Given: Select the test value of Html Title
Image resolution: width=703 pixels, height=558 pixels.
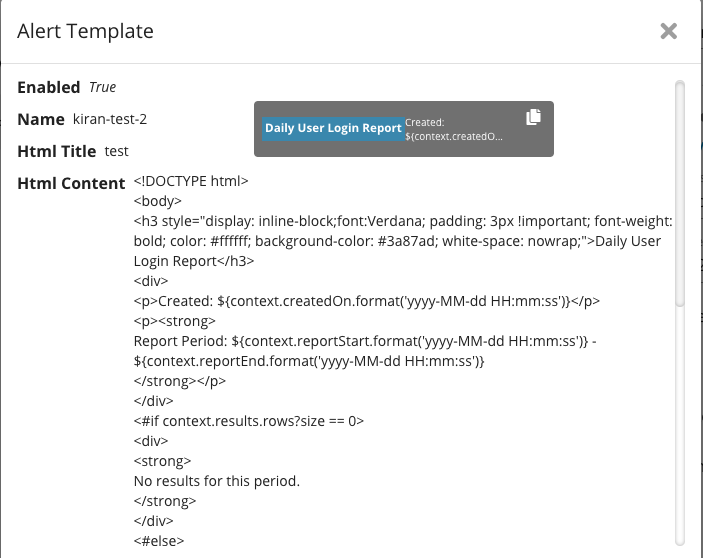Looking at the screenshot, I should point(117,152).
